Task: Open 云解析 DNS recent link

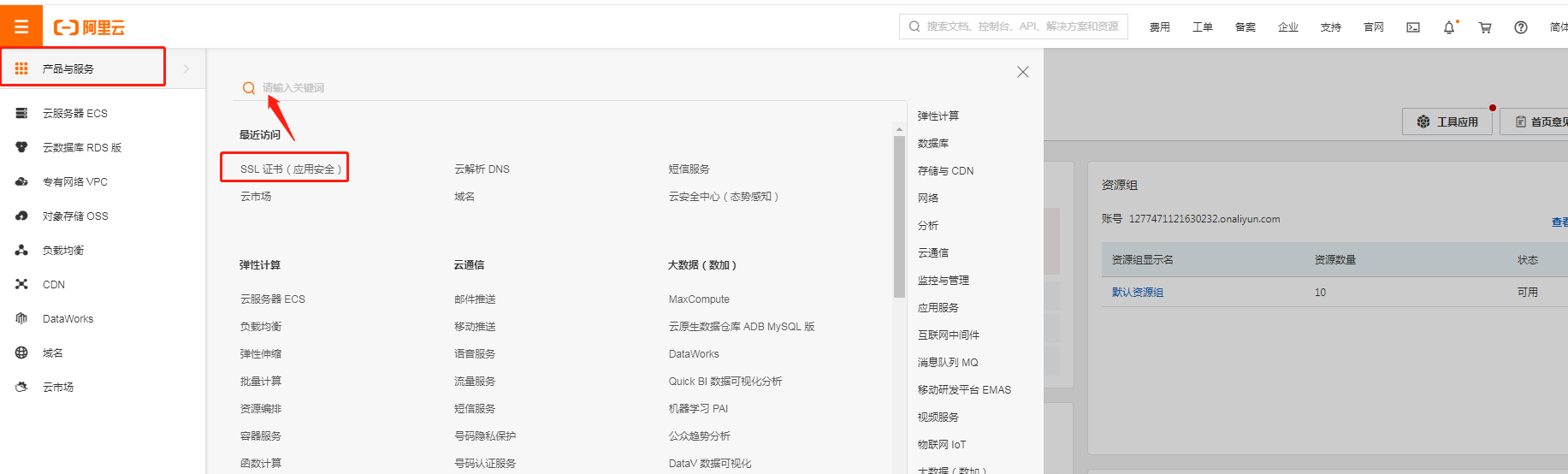Action: point(482,169)
